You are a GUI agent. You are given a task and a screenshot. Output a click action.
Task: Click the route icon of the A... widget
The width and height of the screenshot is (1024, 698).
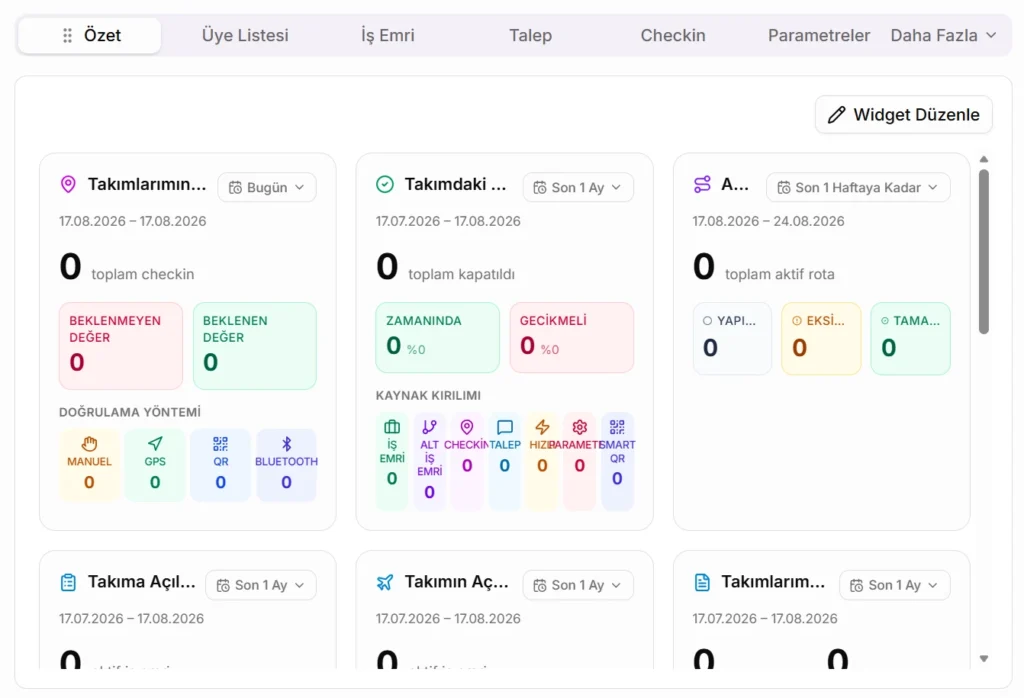702,185
